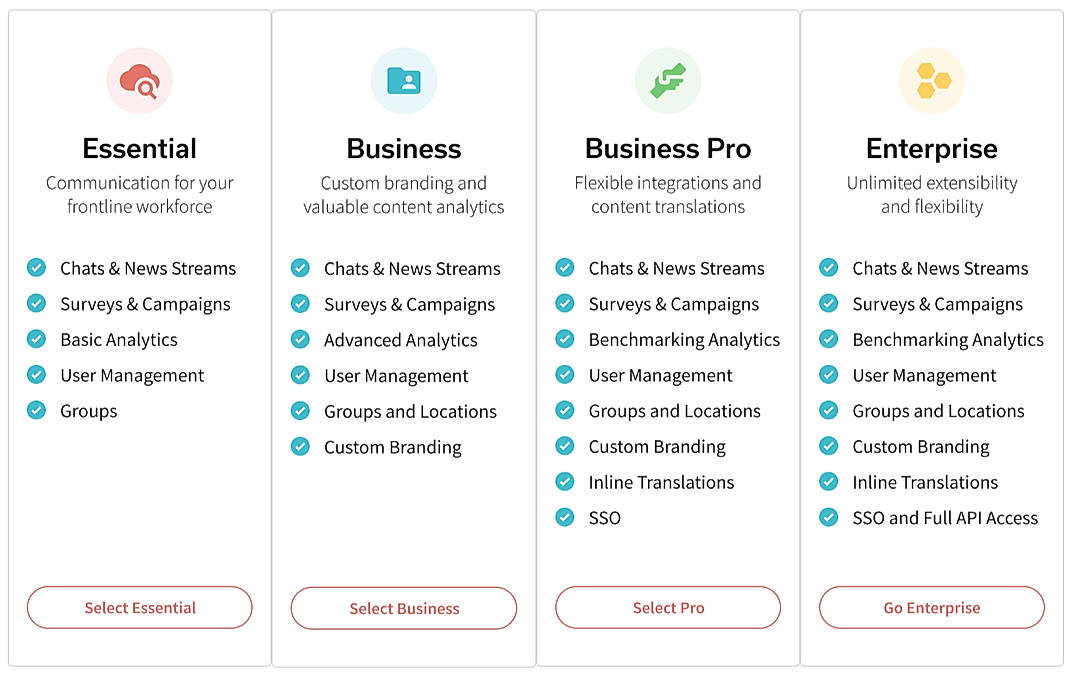Click the Business plan folder icon

click(x=404, y=80)
